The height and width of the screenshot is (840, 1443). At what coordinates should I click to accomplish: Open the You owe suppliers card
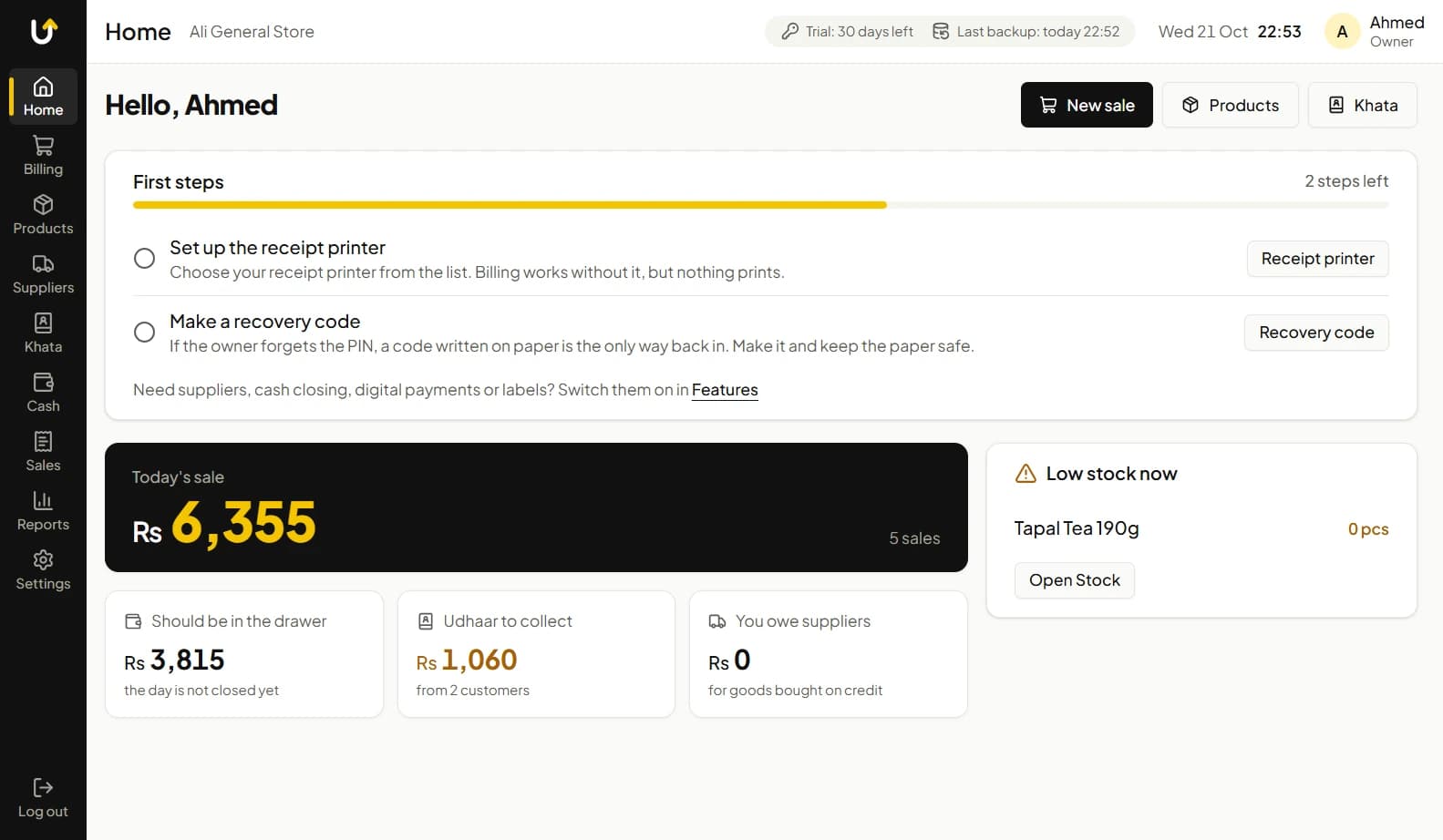tap(829, 654)
